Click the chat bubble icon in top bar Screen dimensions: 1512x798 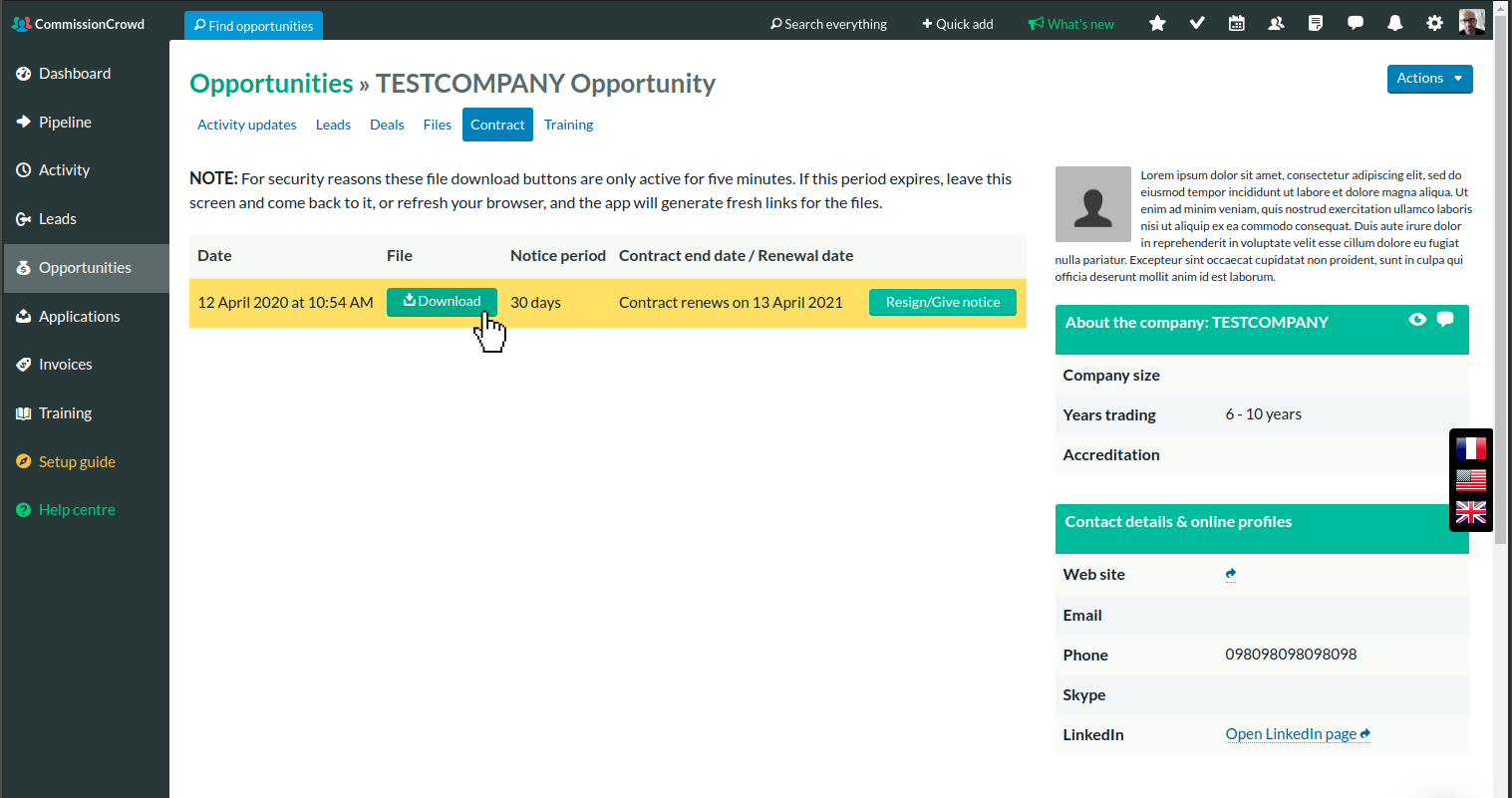(1356, 23)
